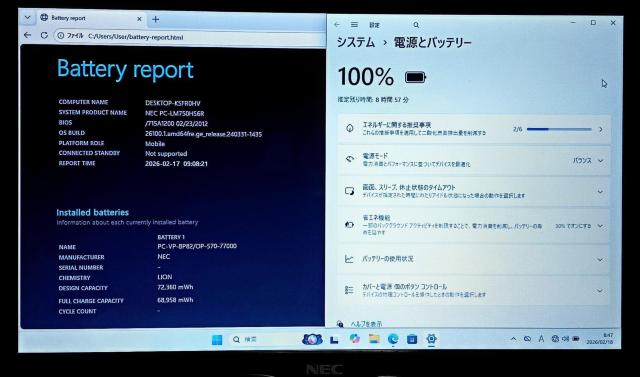The image size is (640, 377).
Task: Open Microsoft Store from the taskbar
Action: (412, 339)
